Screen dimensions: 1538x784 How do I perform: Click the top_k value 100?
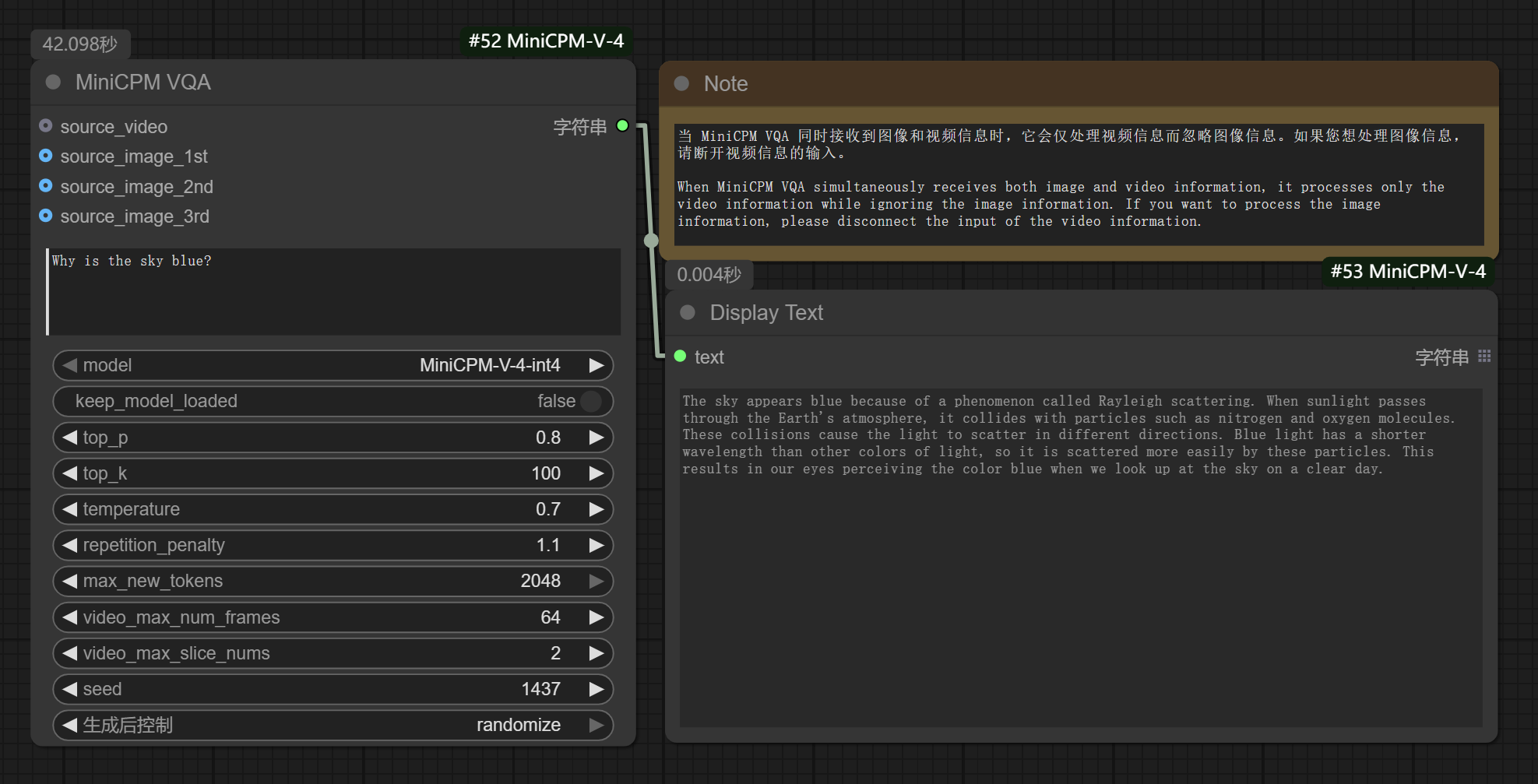tap(546, 473)
